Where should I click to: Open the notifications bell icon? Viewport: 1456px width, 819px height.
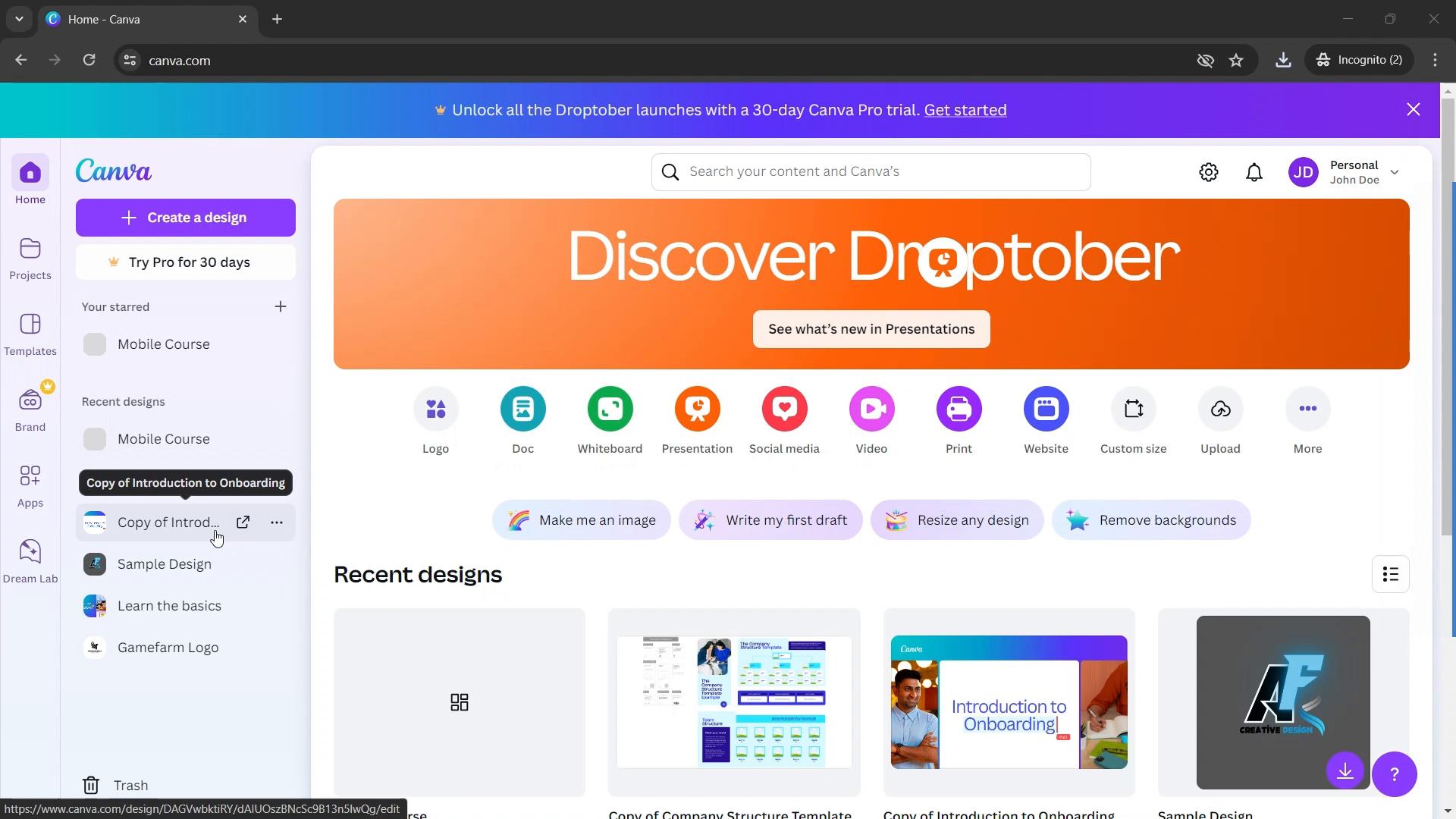pos(1253,172)
